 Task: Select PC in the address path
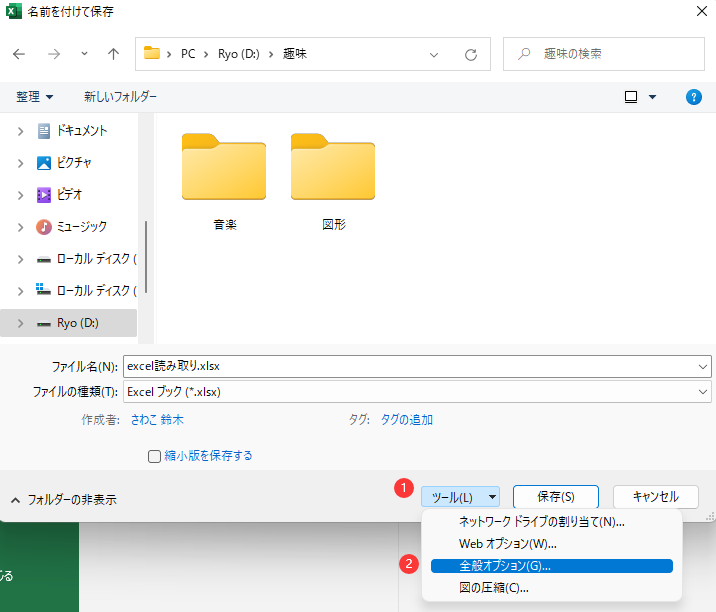tap(188, 54)
